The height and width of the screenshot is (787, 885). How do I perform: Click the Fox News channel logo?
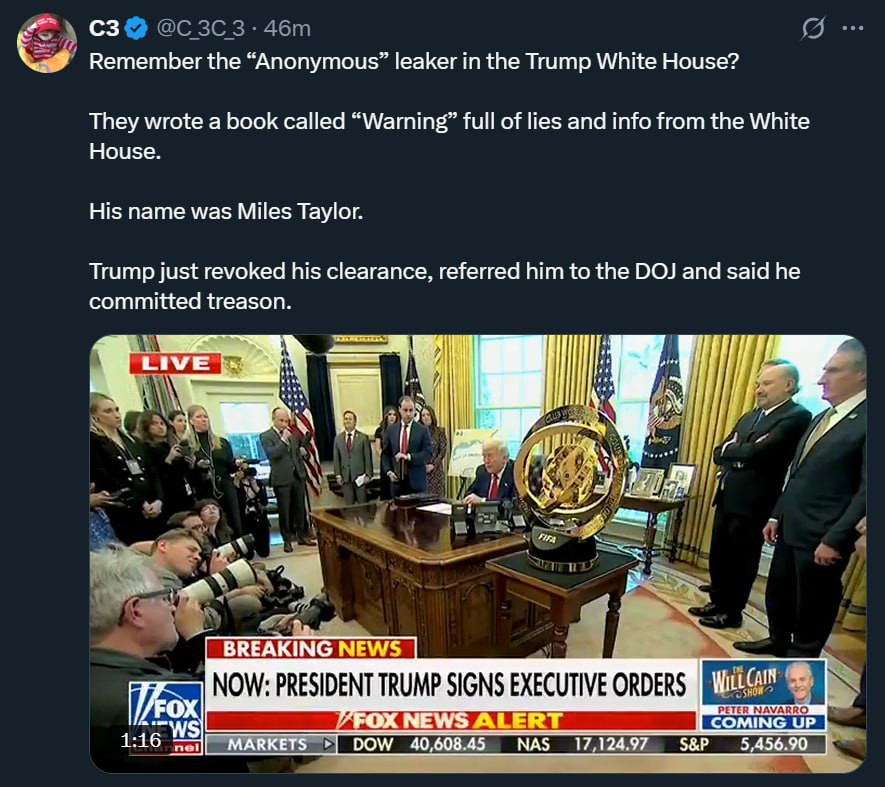click(x=166, y=718)
